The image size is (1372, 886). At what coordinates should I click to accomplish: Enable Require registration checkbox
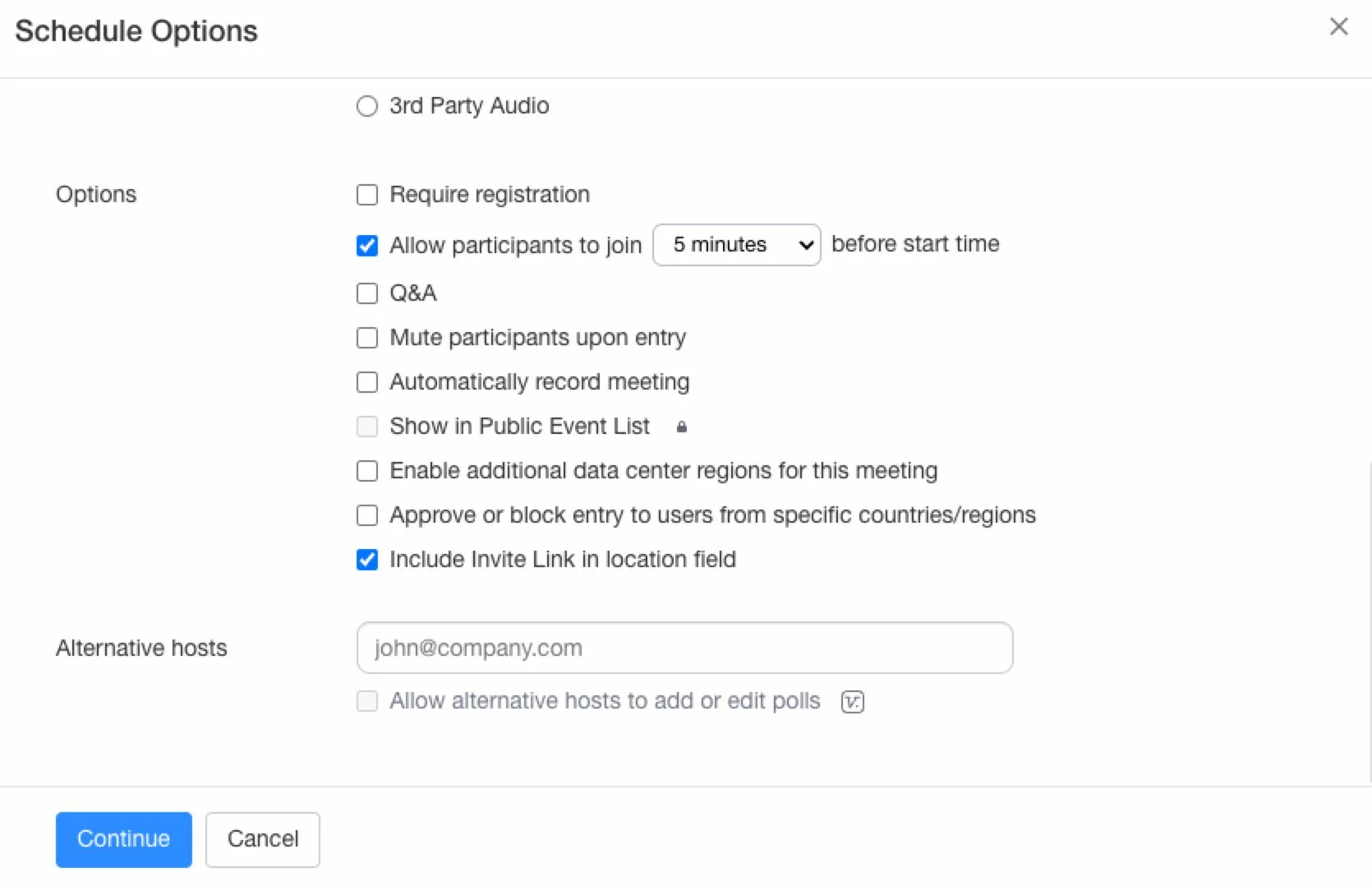367,195
